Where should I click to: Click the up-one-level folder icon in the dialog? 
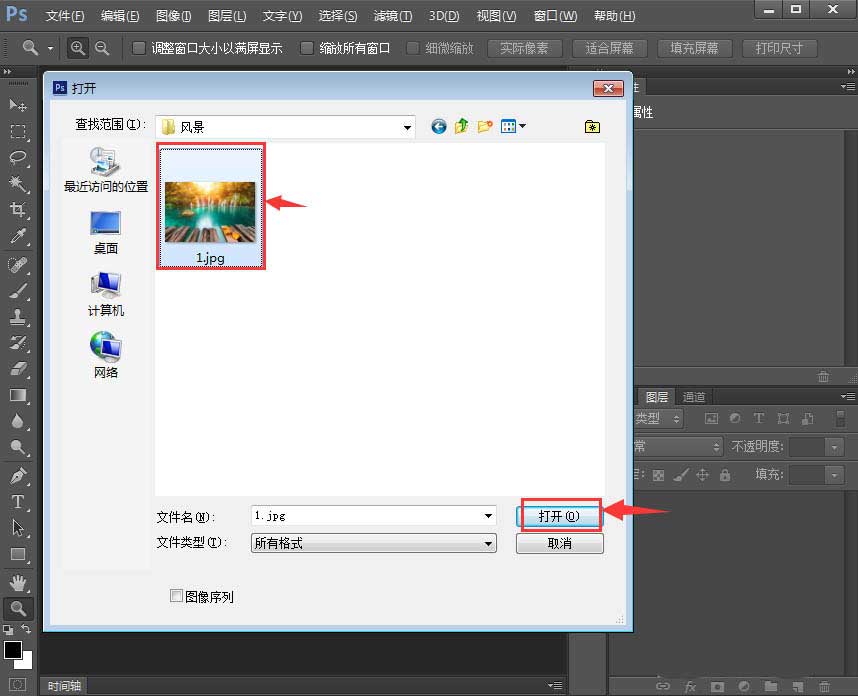[x=461, y=126]
